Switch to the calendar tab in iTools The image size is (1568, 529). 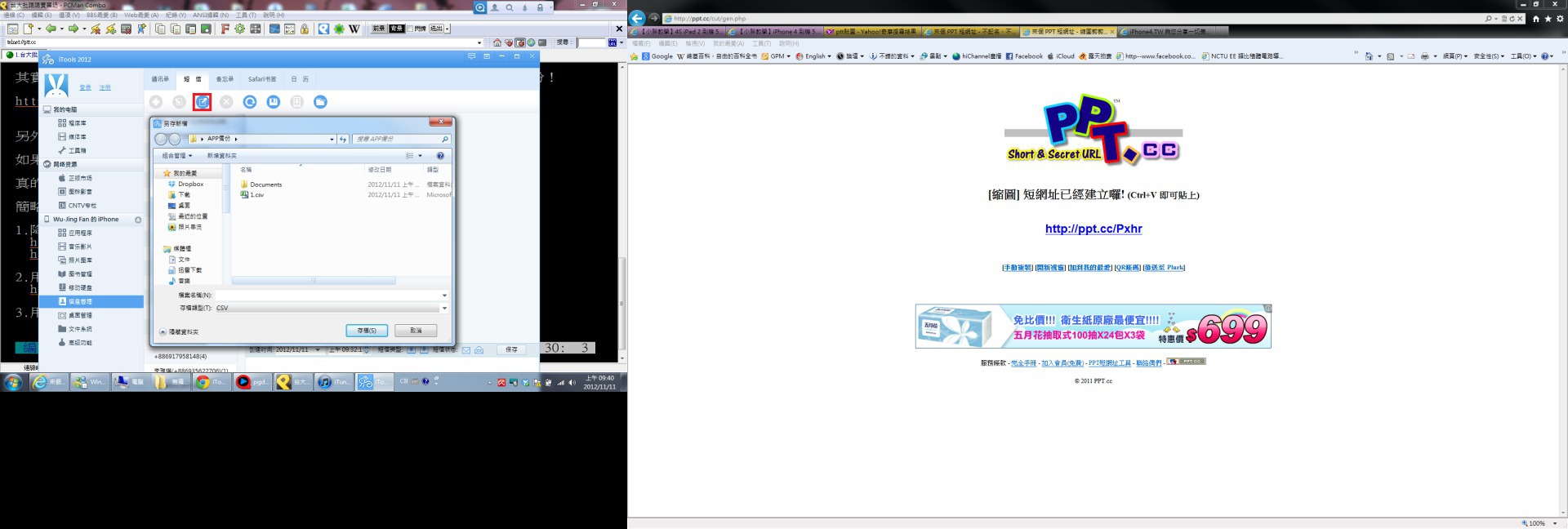tap(300, 79)
